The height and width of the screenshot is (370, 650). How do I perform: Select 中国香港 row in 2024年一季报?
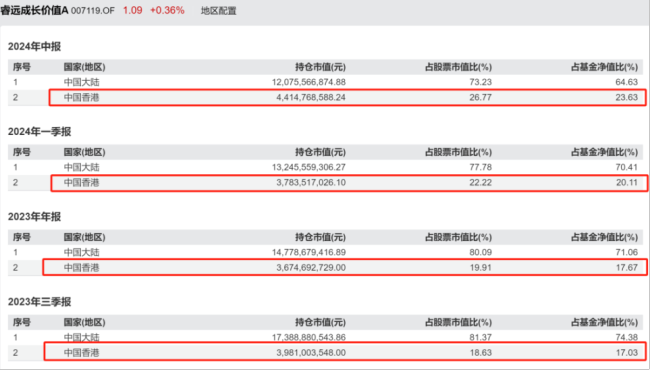325,183
